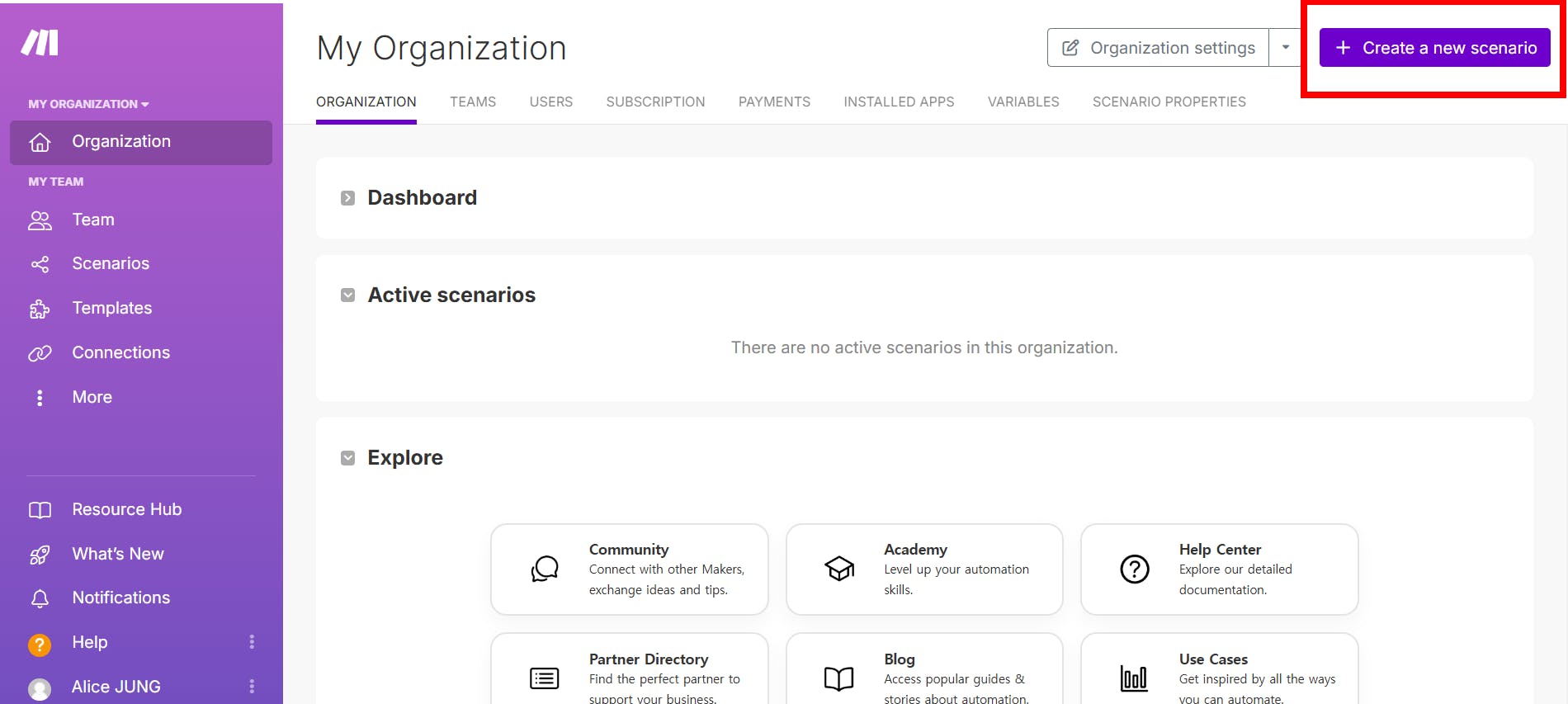Open dropdown arrow beside Organization settings
The height and width of the screenshot is (704, 1568).
point(1285,48)
